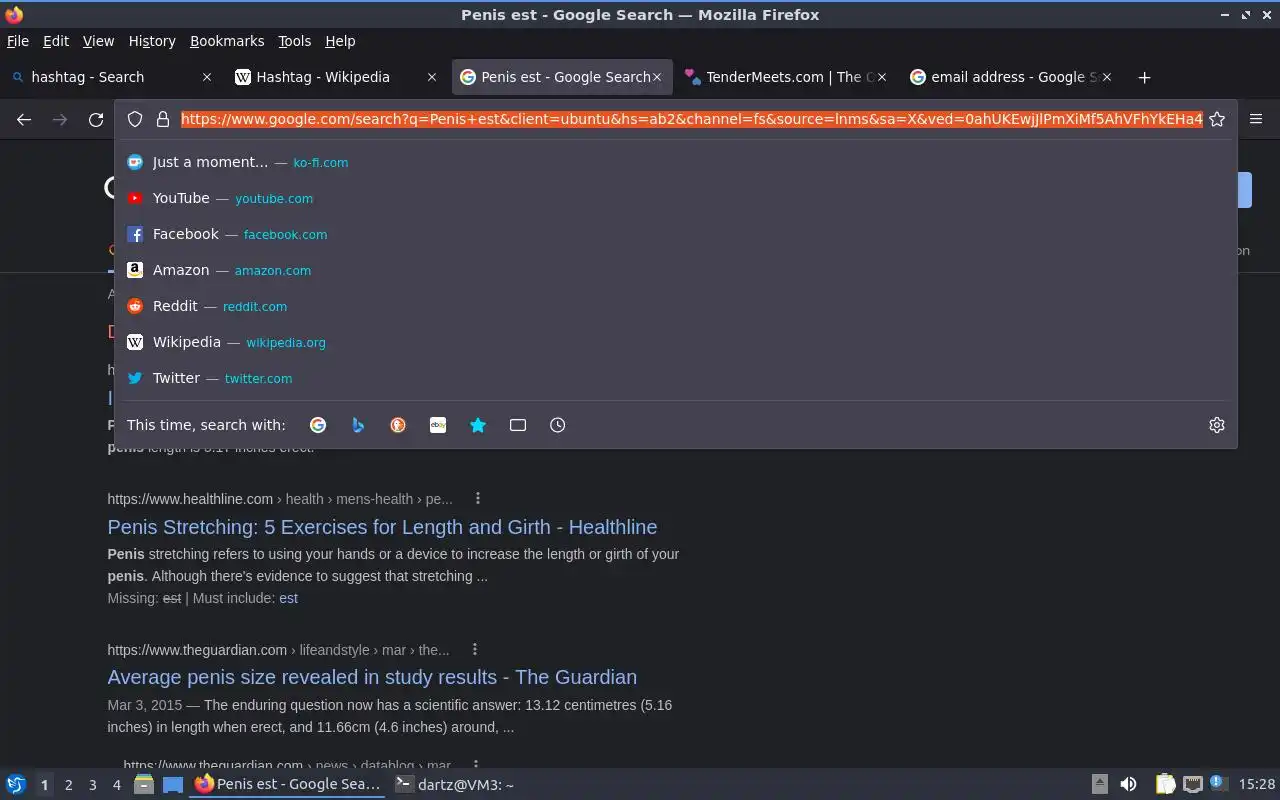Open a new tab with the plus button
This screenshot has width=1280, height=800.
pyautogui.click(x=1144, y=77)
